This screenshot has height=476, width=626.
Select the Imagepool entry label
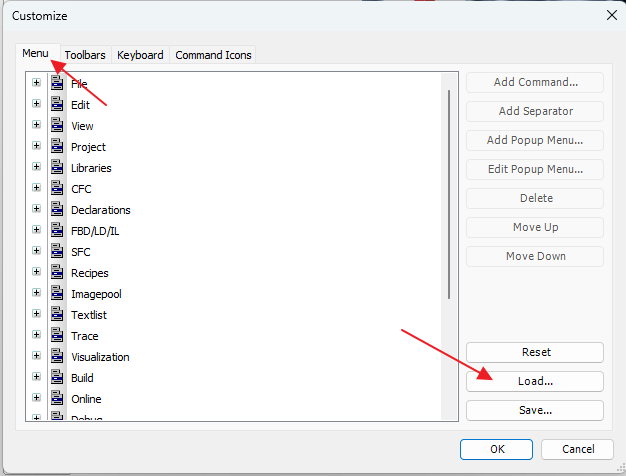click(96, 294)
